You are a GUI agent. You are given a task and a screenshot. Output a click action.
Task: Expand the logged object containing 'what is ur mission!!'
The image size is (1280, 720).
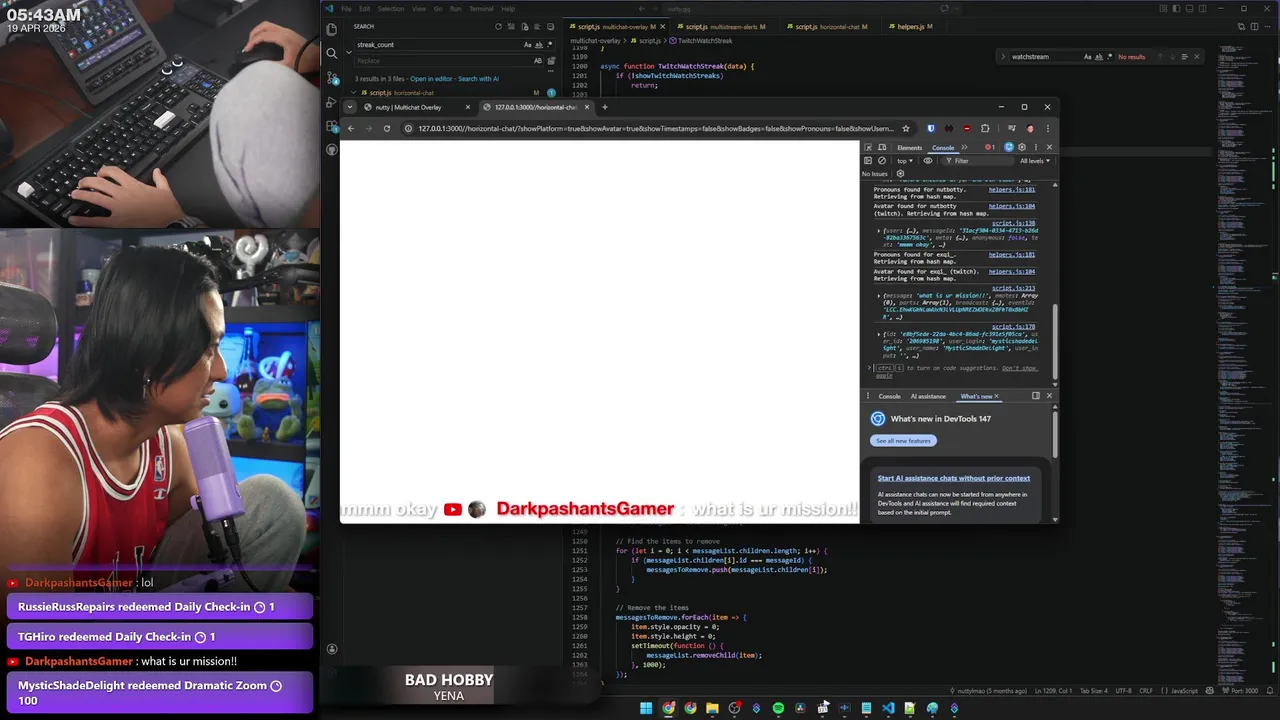[x=879, y=296]
